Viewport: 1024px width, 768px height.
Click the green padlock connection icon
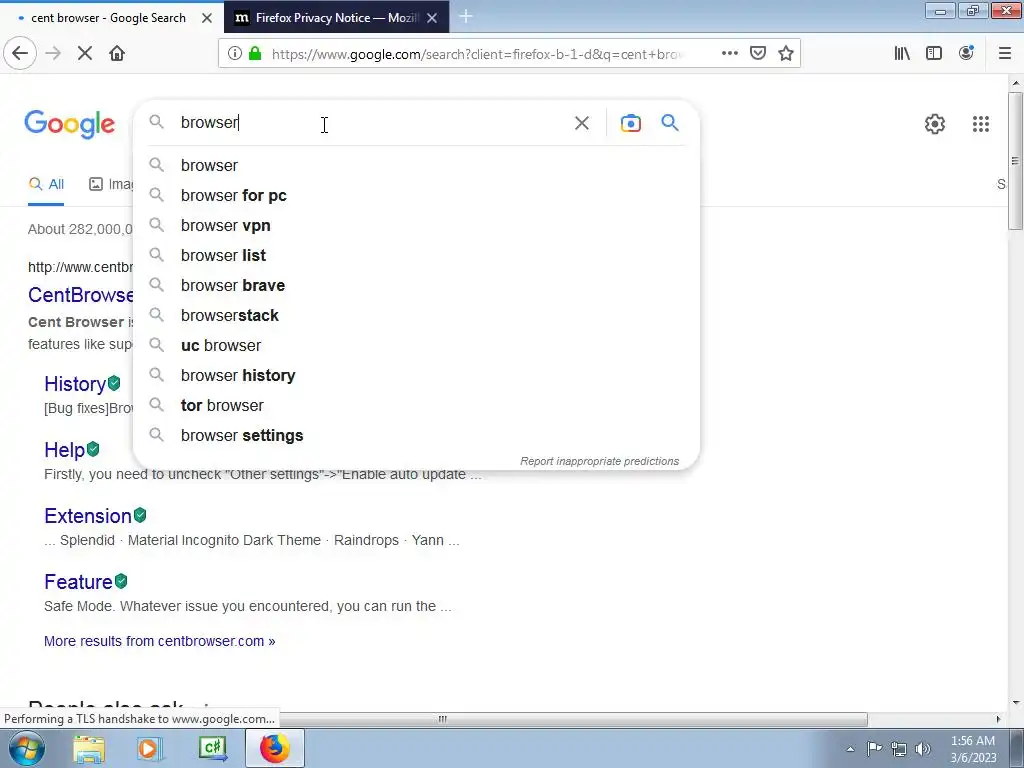(x=255, y=54)
